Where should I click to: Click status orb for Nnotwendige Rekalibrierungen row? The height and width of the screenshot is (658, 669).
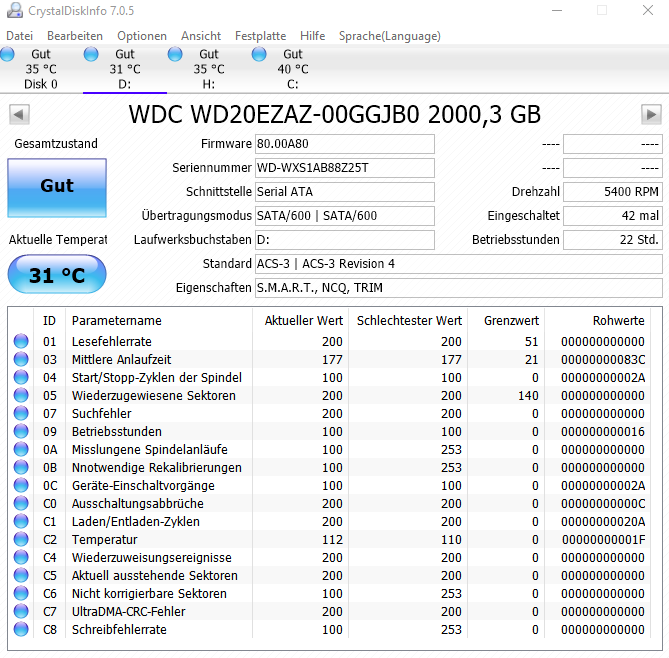21,467
